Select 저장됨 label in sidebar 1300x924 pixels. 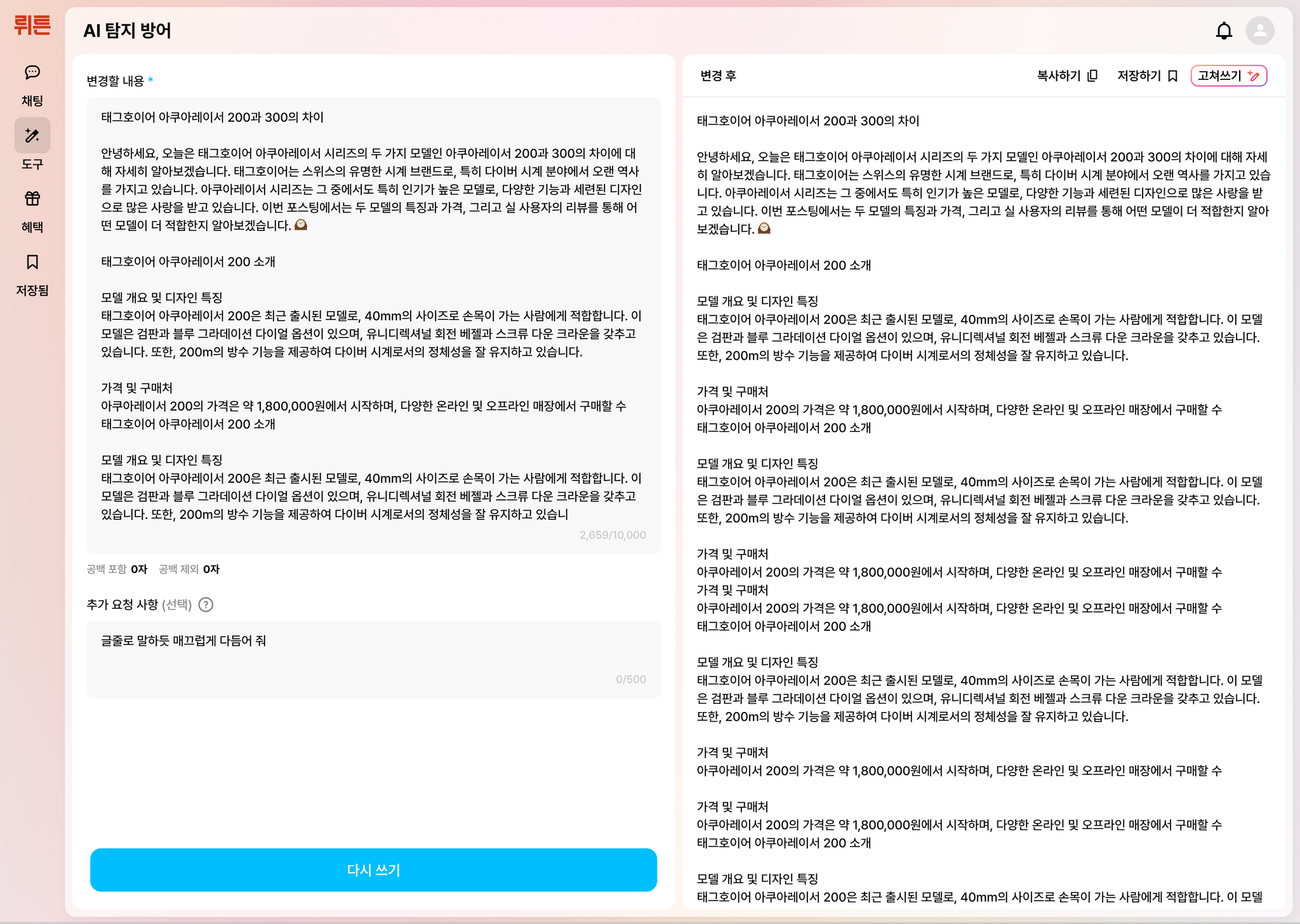[32, 291]
